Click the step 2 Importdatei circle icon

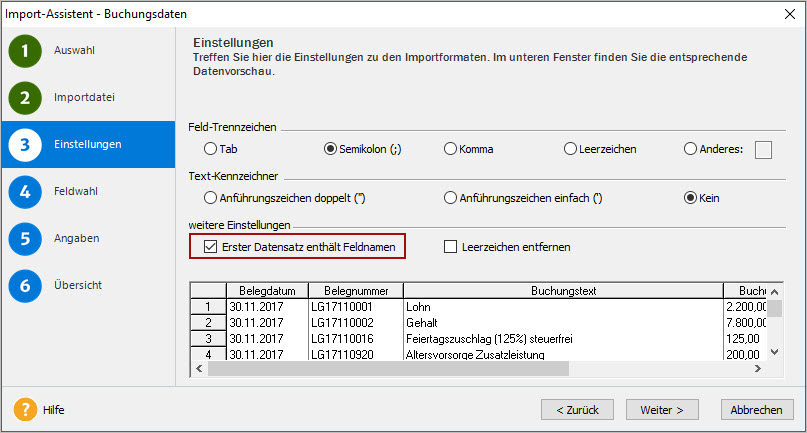coord(25,98)
